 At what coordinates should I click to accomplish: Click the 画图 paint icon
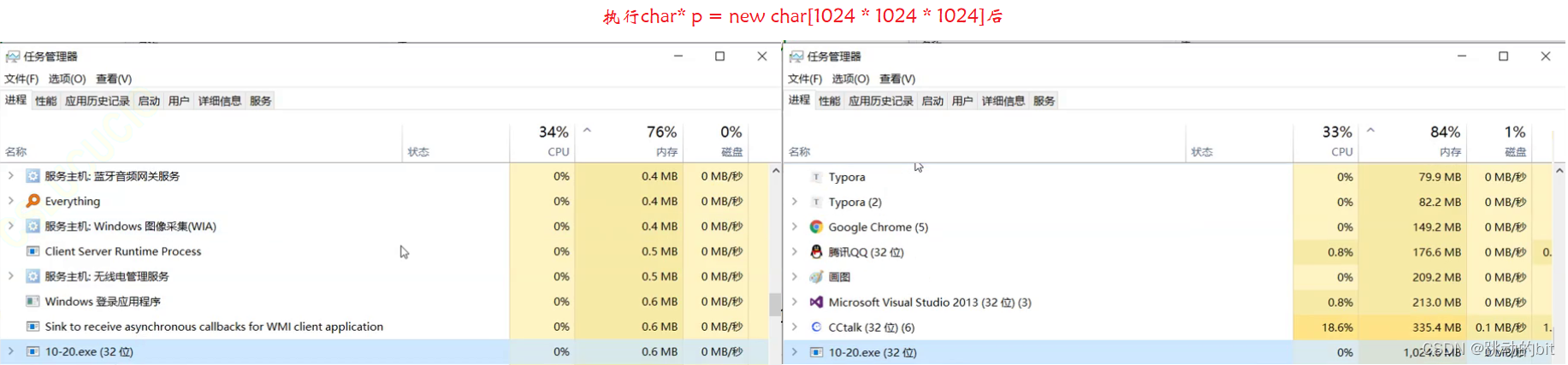click(816, 277)
